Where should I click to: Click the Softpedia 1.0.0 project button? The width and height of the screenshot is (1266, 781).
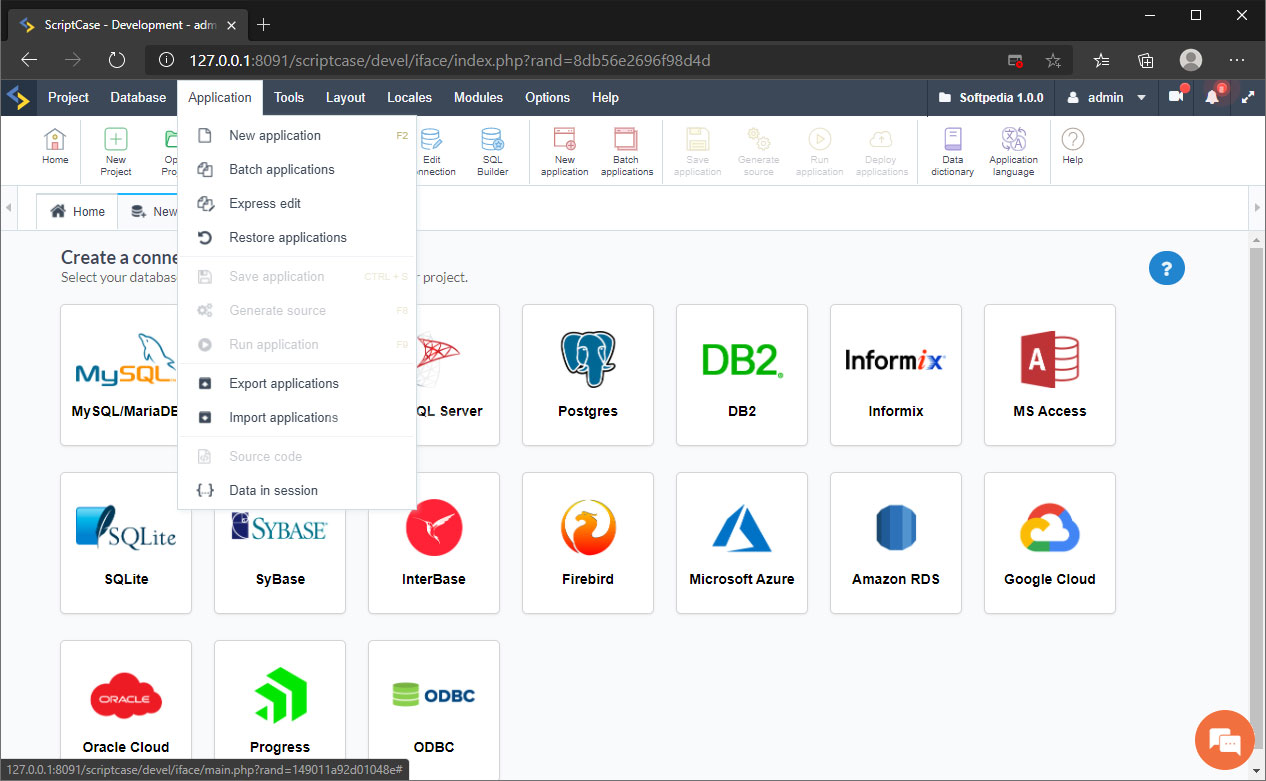[992, 97]
